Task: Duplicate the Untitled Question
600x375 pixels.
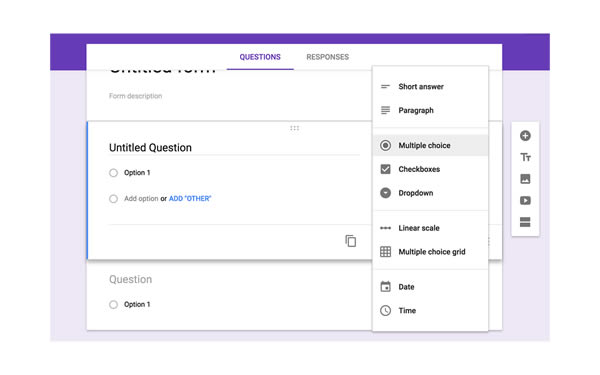Action: click(351, 241)
